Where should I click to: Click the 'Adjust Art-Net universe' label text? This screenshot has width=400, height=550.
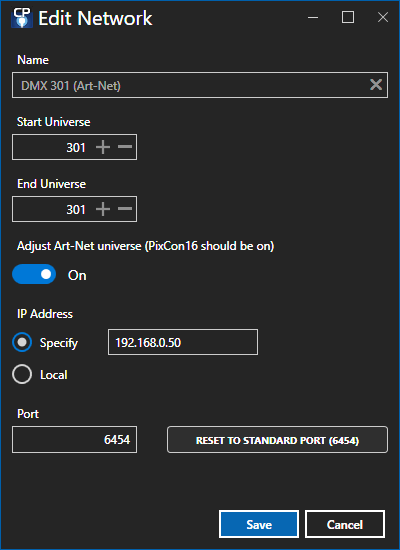[x=145, y=246]
